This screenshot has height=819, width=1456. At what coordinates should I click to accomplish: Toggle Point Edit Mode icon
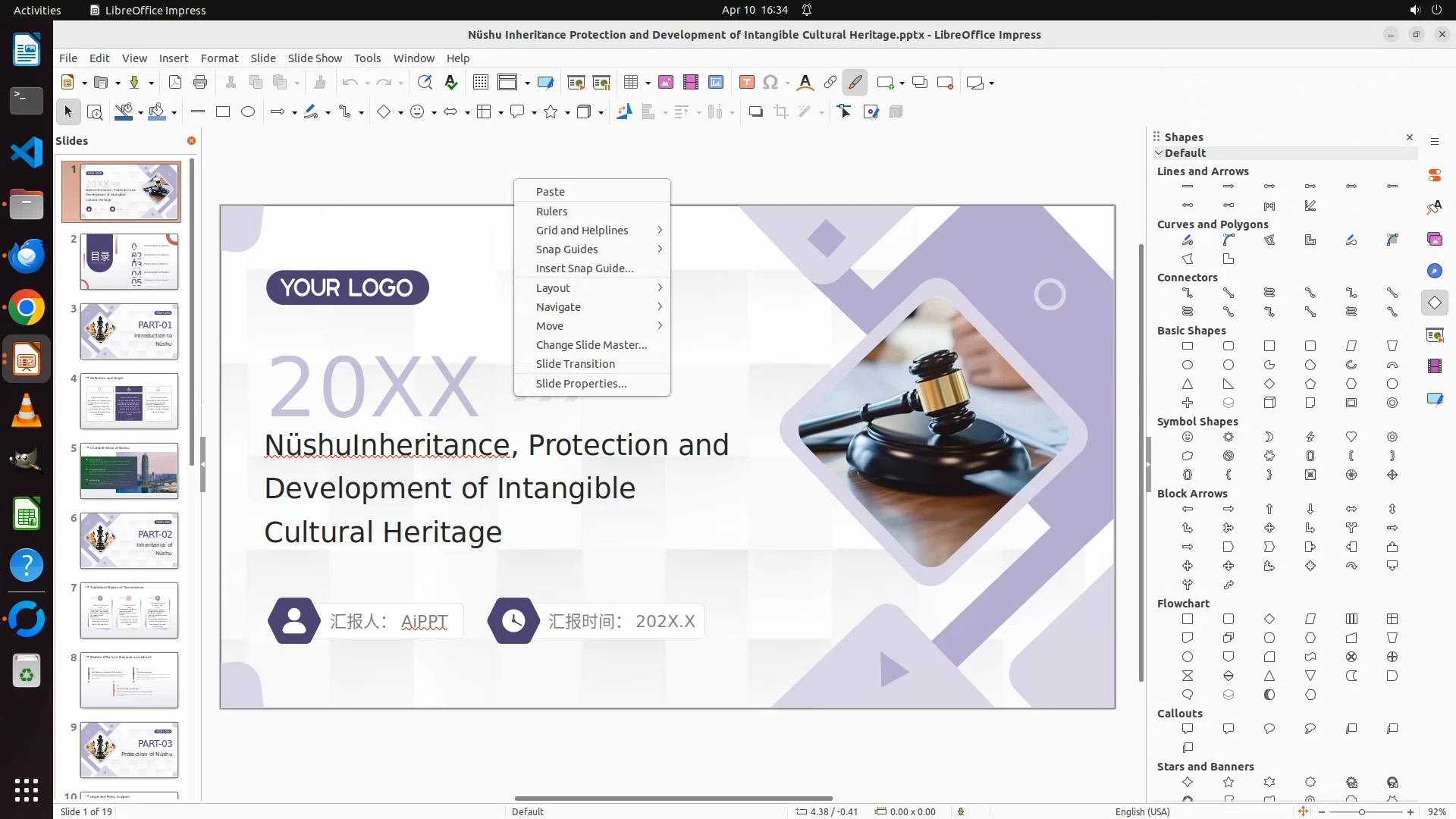844,112
